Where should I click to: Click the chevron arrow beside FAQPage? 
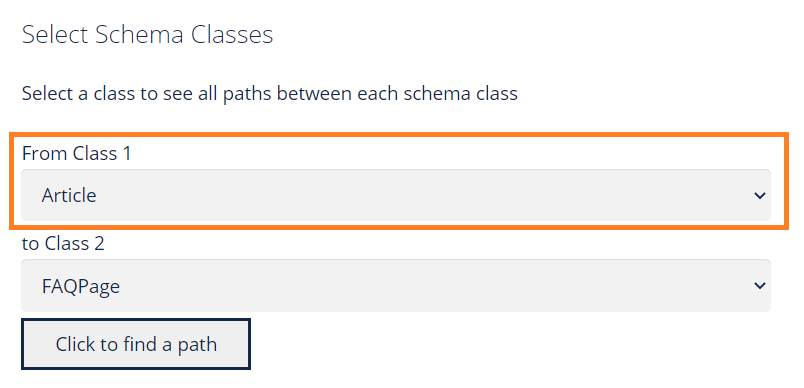(x=759, y=285)
